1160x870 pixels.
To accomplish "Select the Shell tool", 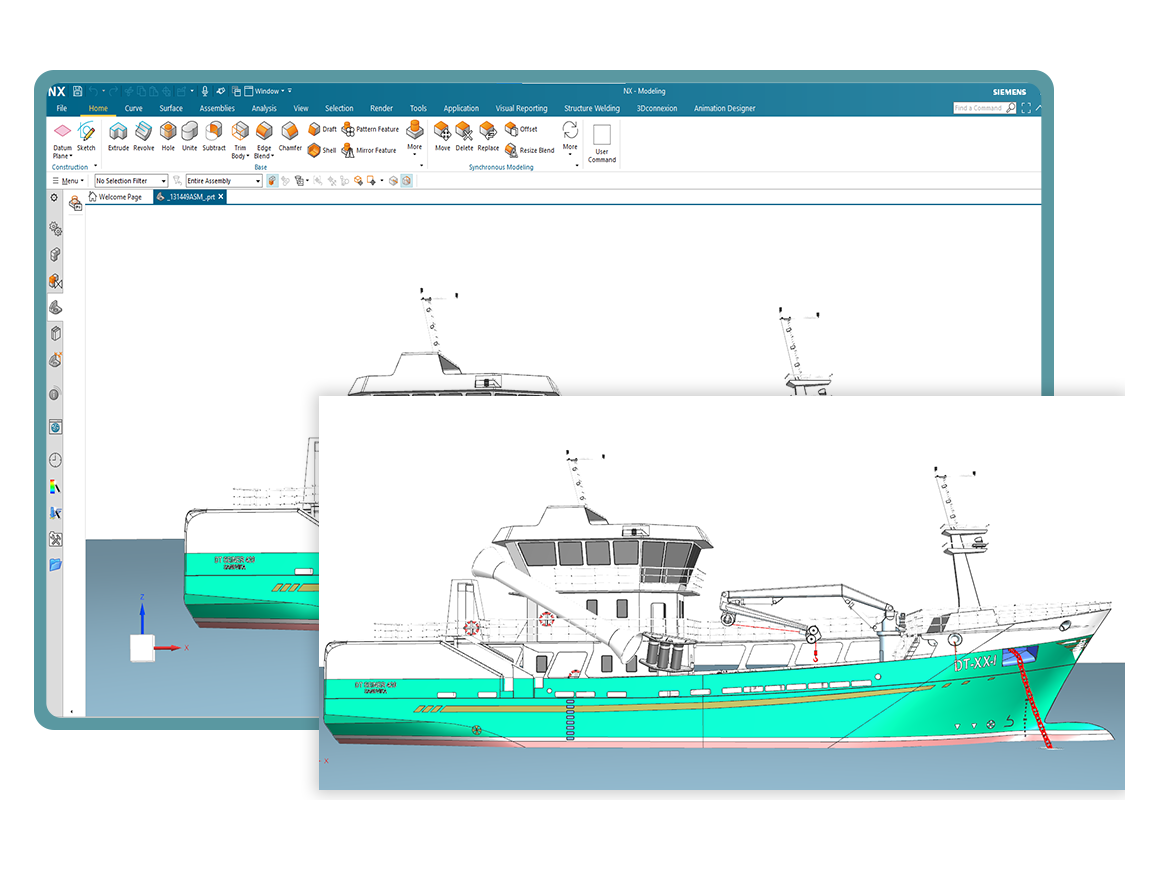I will pos(322,150).
